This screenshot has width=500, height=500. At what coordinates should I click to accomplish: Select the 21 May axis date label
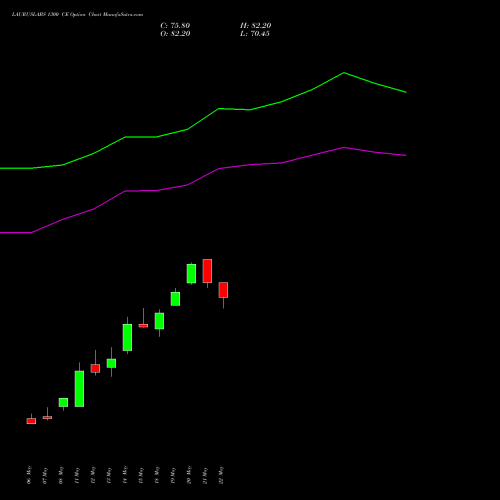point(205,475)
